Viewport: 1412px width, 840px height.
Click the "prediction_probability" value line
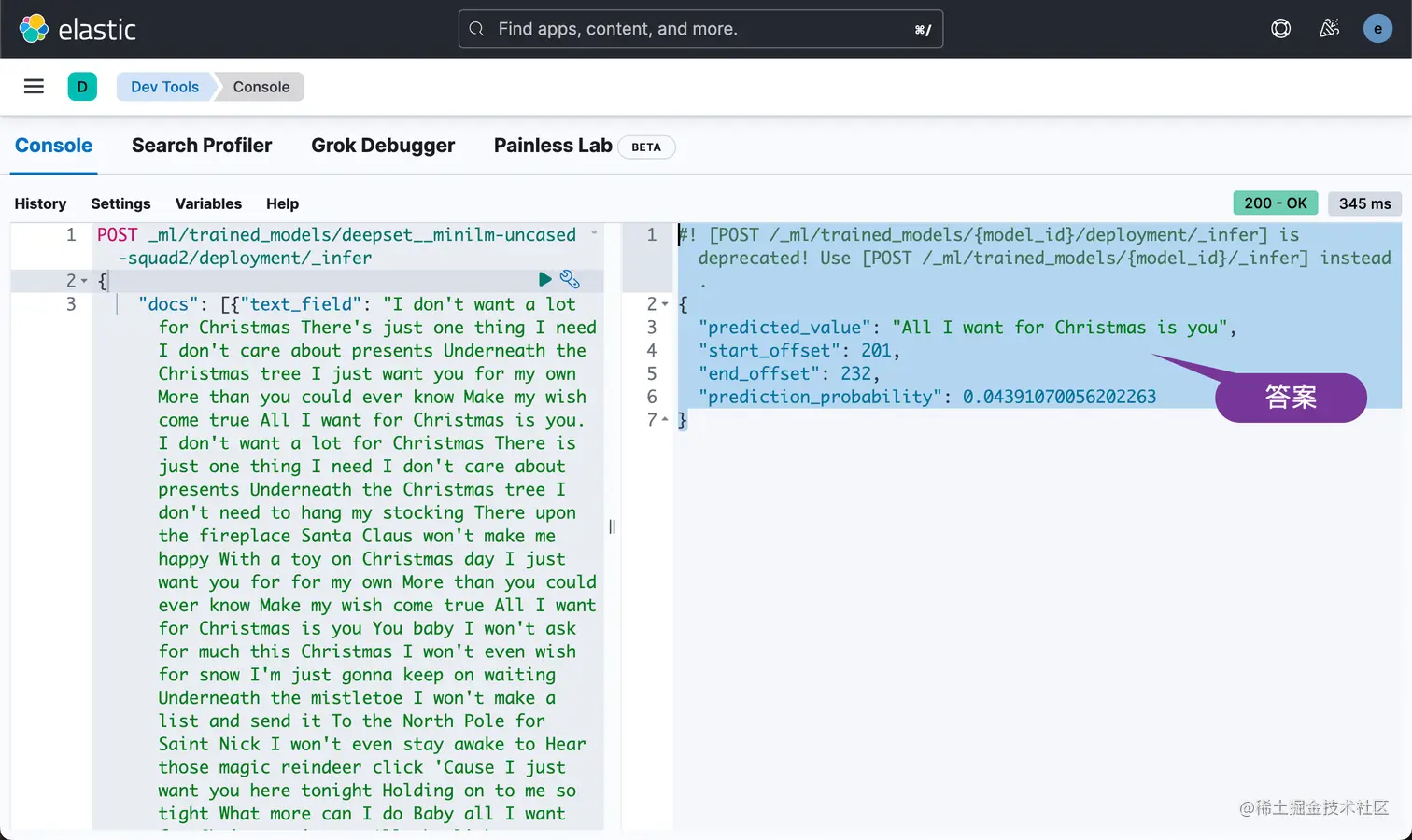coord(926,397)
